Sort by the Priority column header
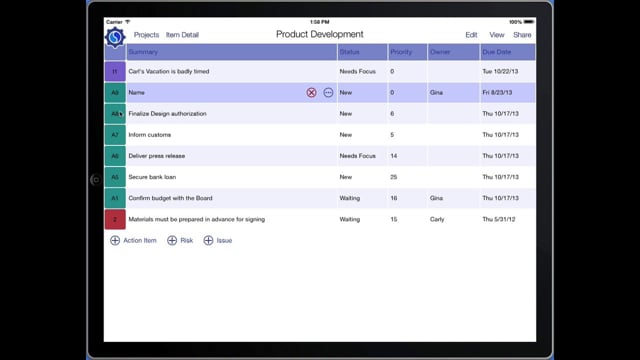This screenshot has width=640, height=360. click(x=407, y=52)
